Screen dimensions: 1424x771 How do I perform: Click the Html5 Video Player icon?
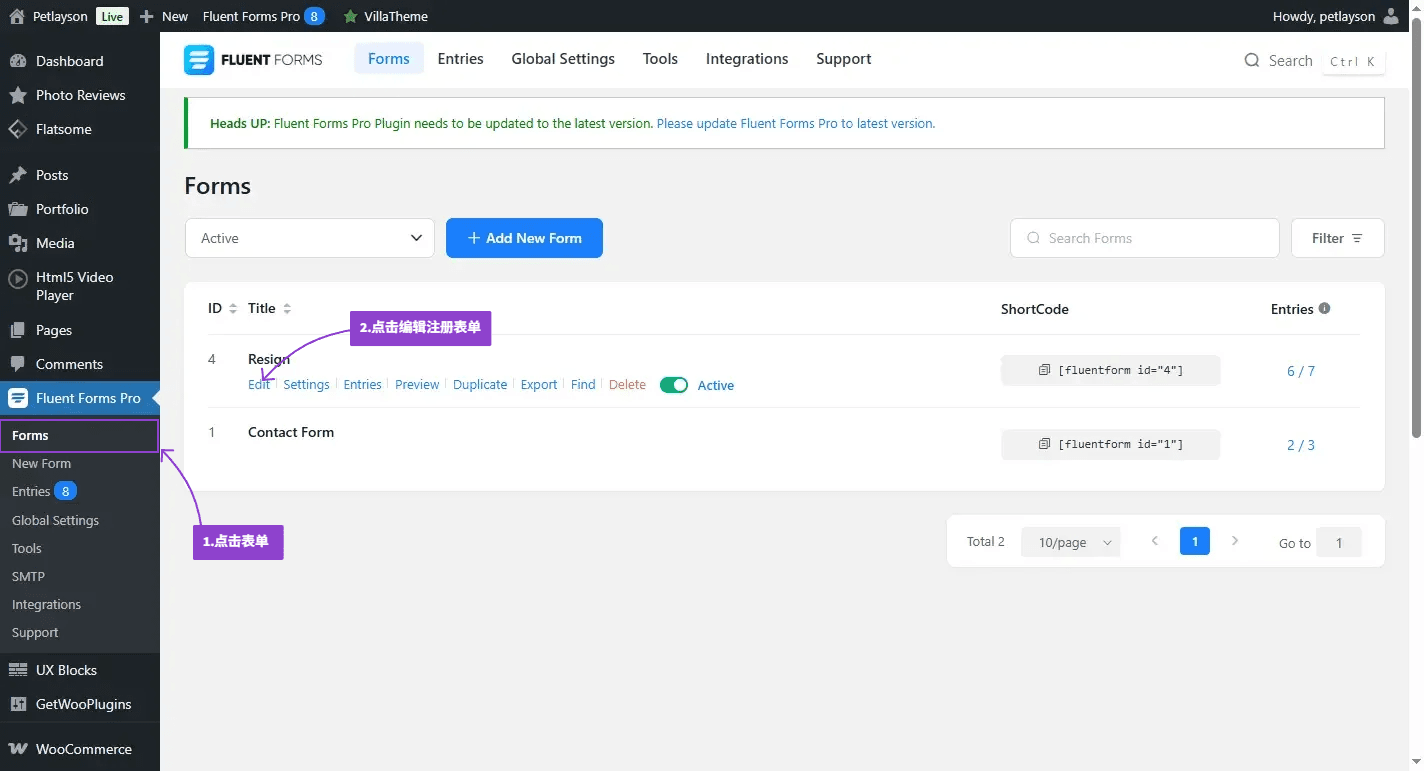tap(18, 279)
